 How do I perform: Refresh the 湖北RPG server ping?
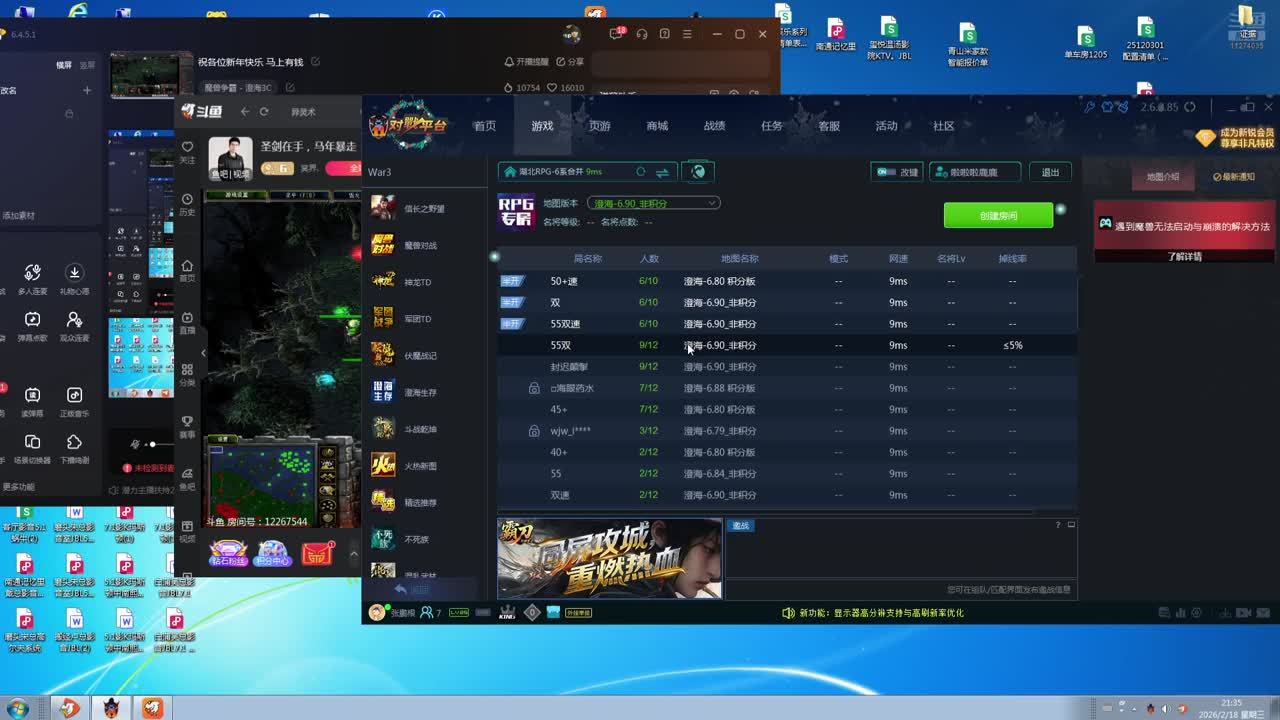(641, 172)
